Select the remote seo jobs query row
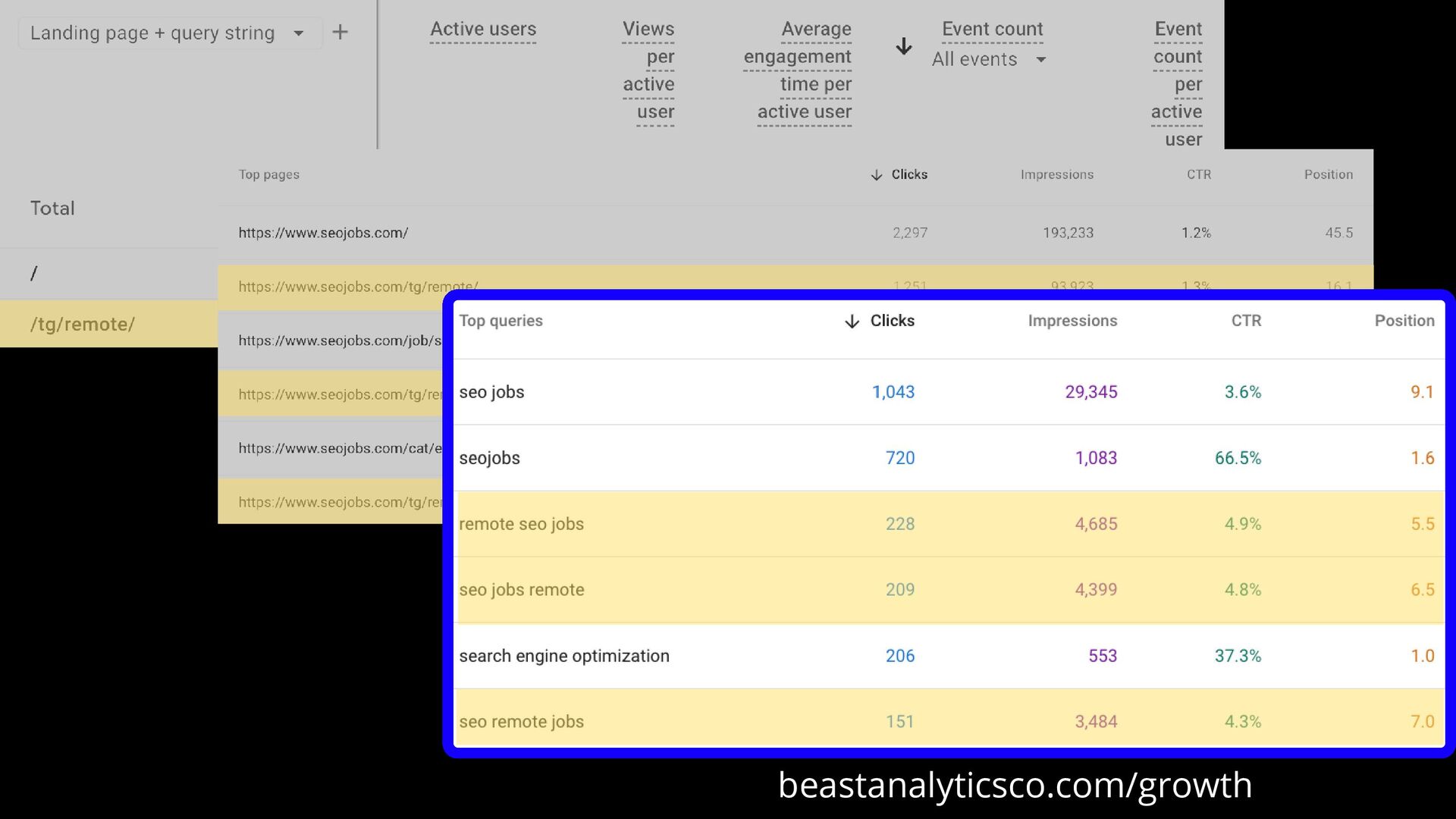 pyautogui.click(x=521, y=524)
